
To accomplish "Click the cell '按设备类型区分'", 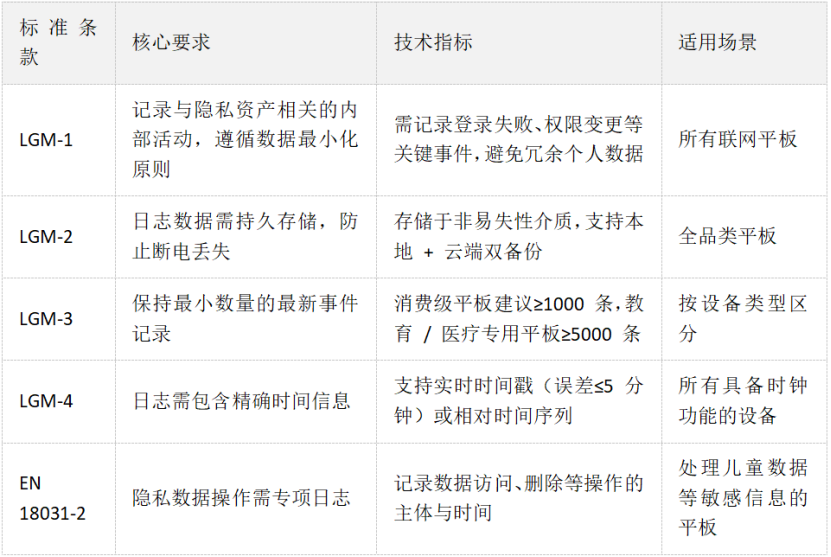I will (x=745, y=319).
